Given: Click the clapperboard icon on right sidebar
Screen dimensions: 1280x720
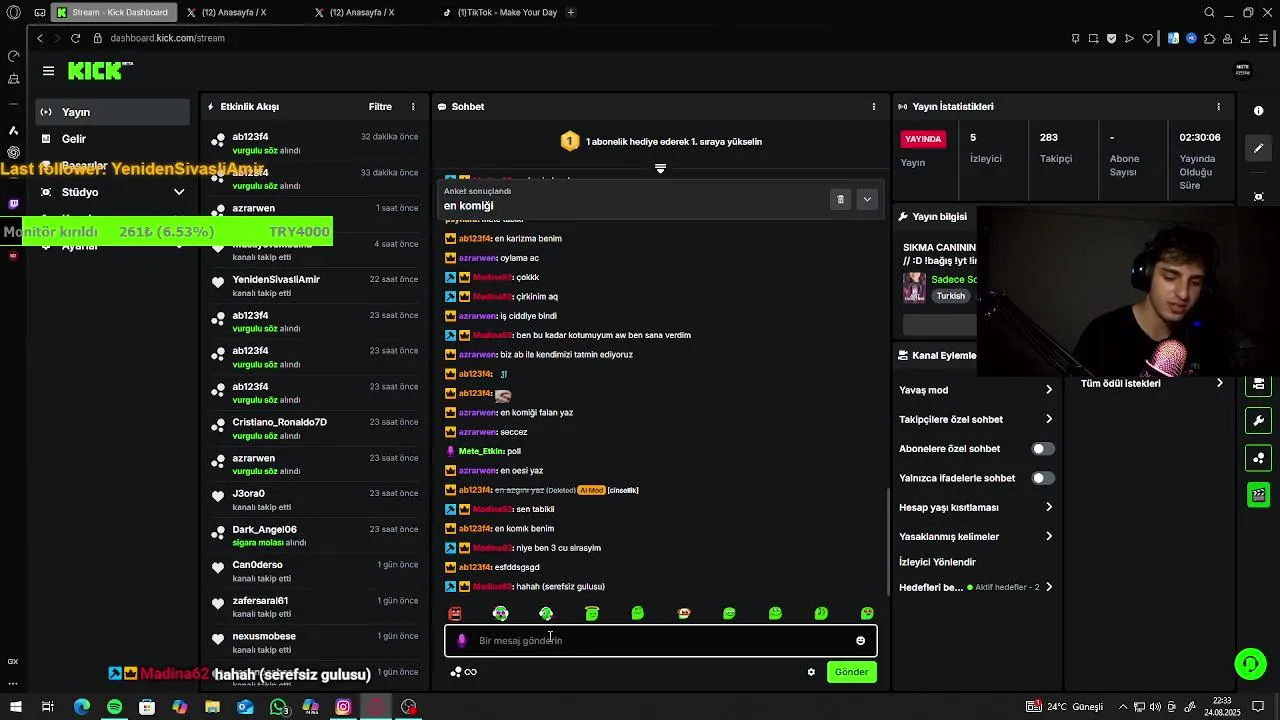Looking at the screenshot, I should (1259, 494).
